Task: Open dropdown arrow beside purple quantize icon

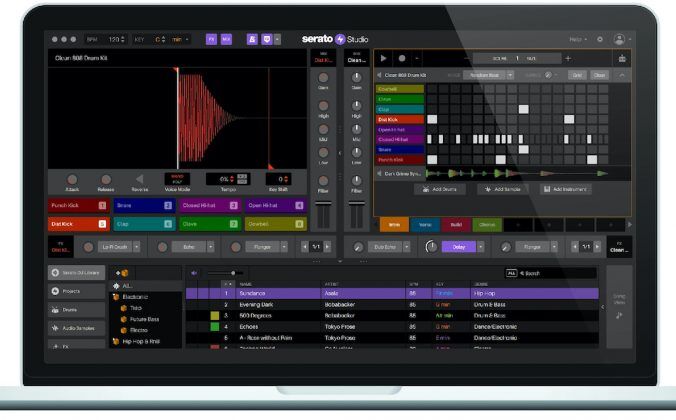Action: [277, 39]
